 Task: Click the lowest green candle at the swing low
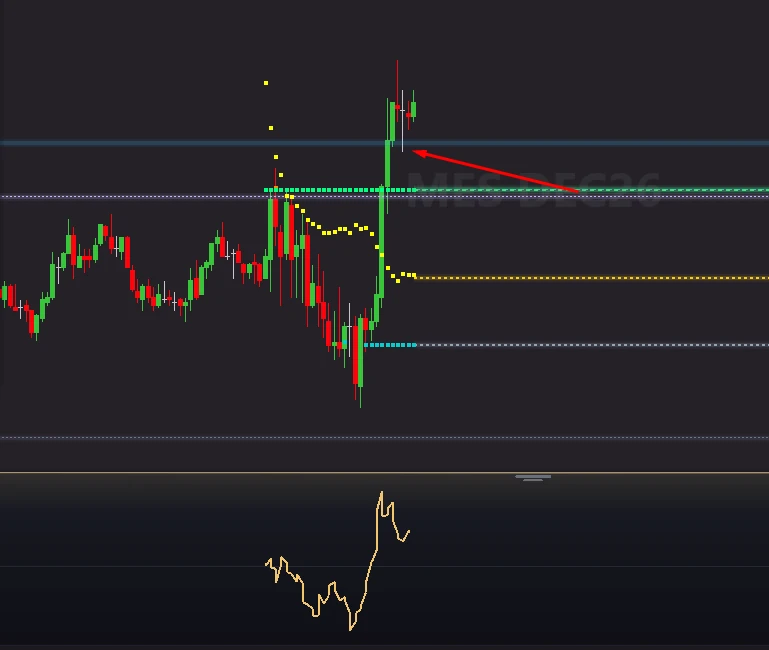tap(361, 352)
